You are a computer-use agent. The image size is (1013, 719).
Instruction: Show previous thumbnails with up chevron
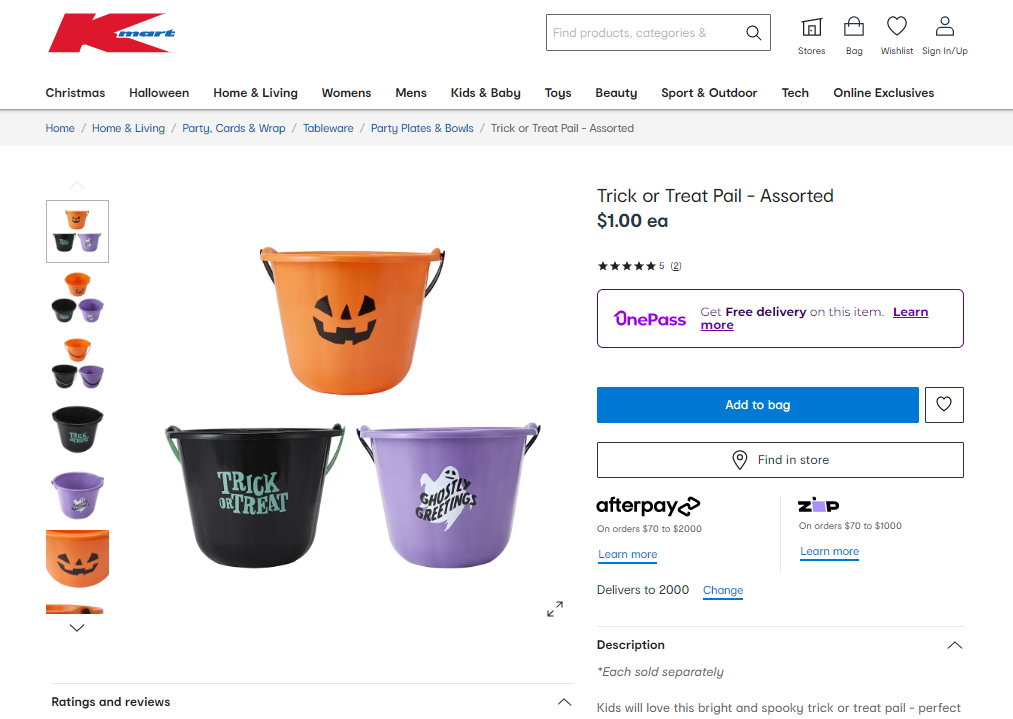(x=77, y=185)
